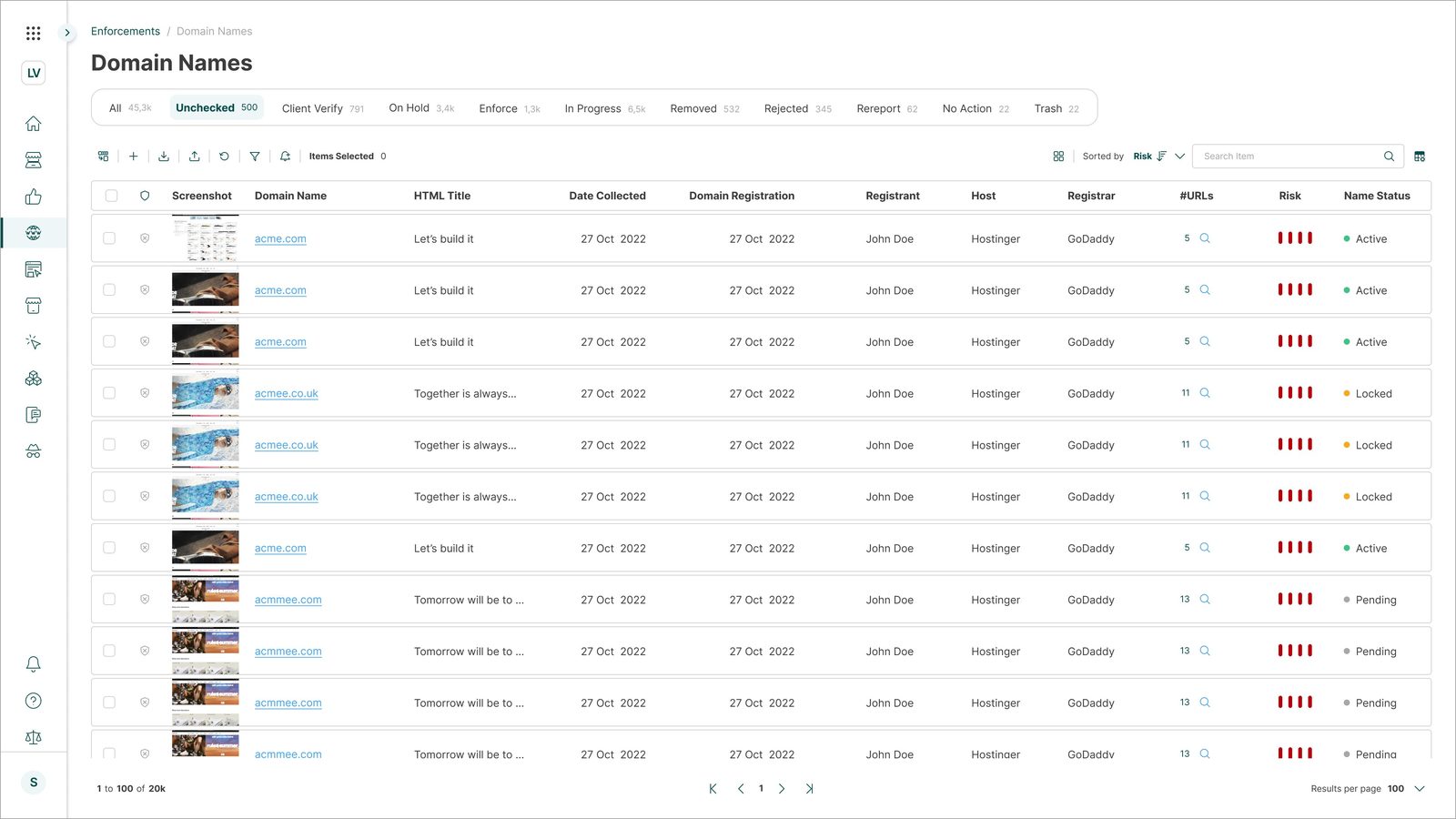
Task: Tick checkbox of first acmmee.com Pending row
Action: coord(109,600)
